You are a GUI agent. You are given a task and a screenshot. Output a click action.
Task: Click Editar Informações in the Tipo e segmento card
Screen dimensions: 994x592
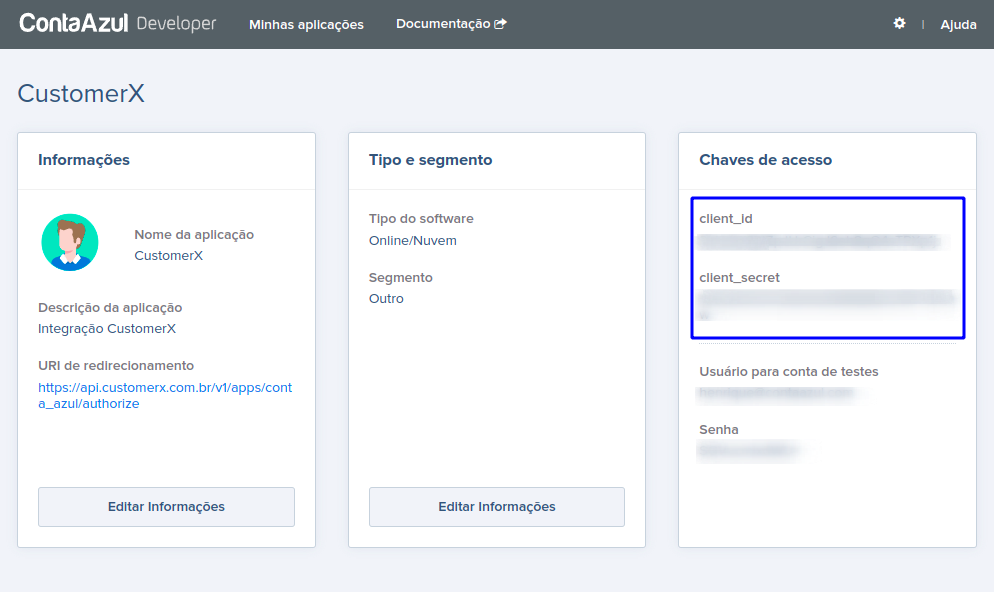(x=496, y=506)
